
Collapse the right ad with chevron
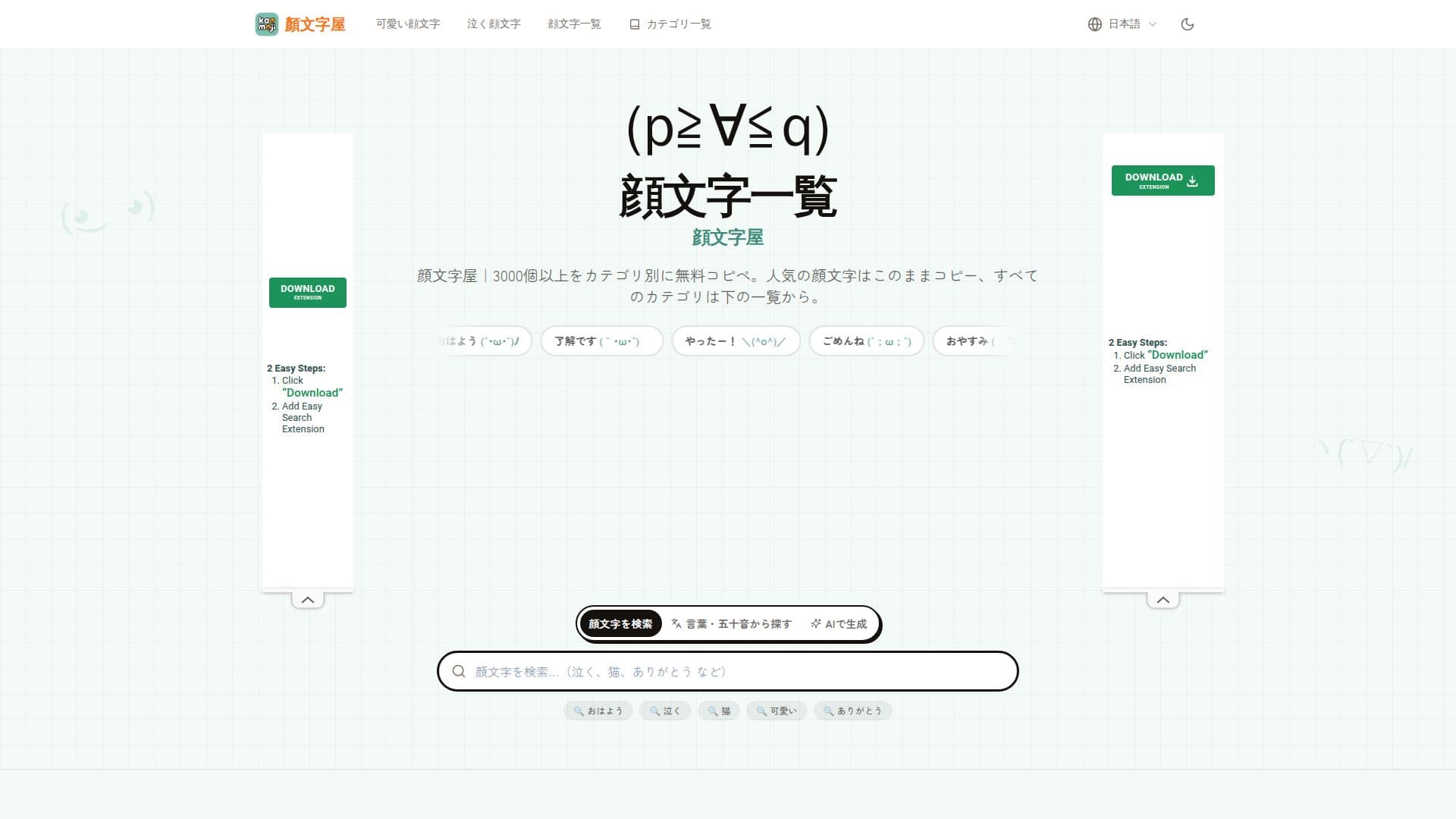point(1163,600)
